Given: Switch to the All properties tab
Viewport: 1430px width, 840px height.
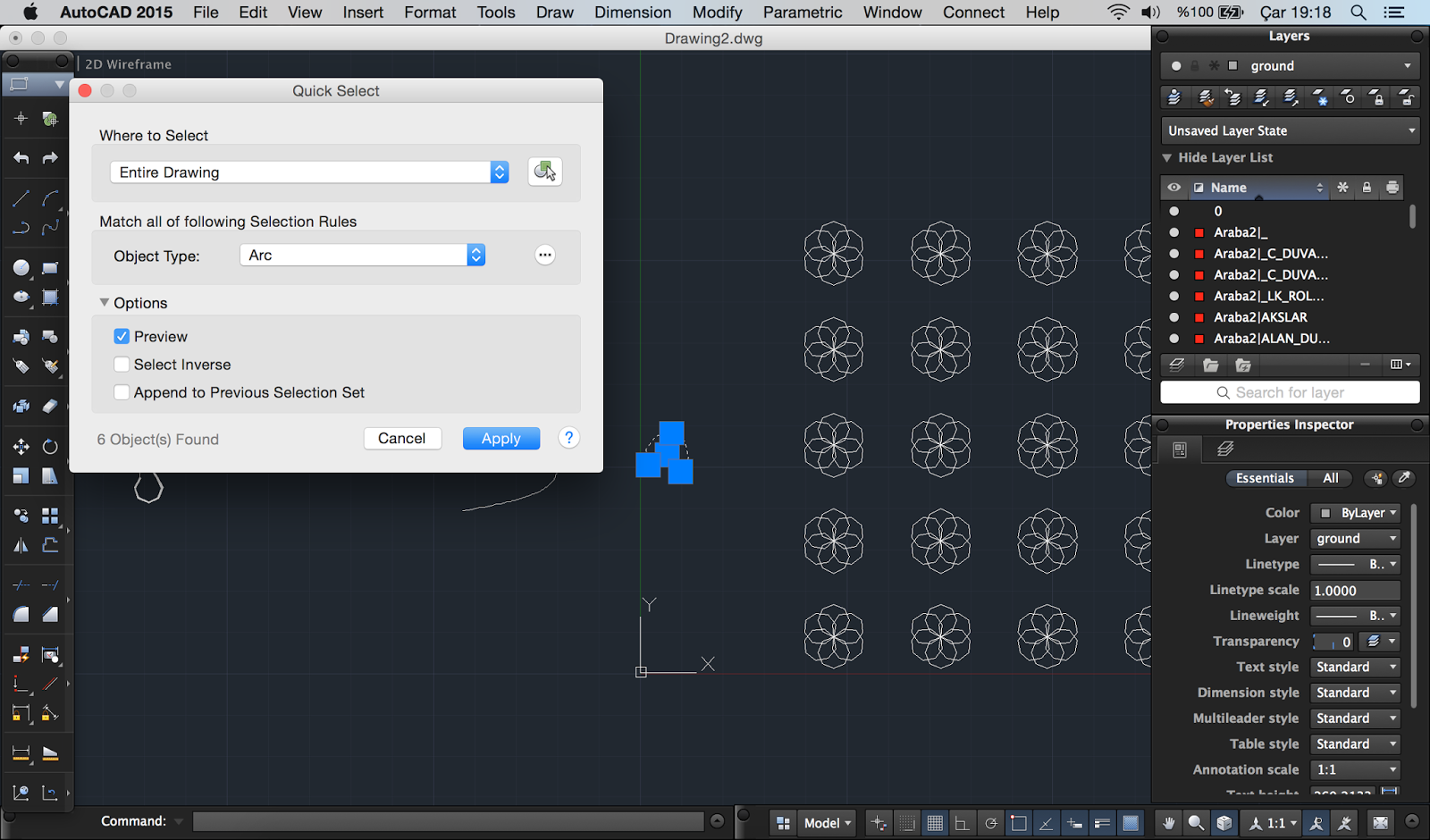Looking at the screenshot, I should pyautogui.click(x=1330, y=478).
